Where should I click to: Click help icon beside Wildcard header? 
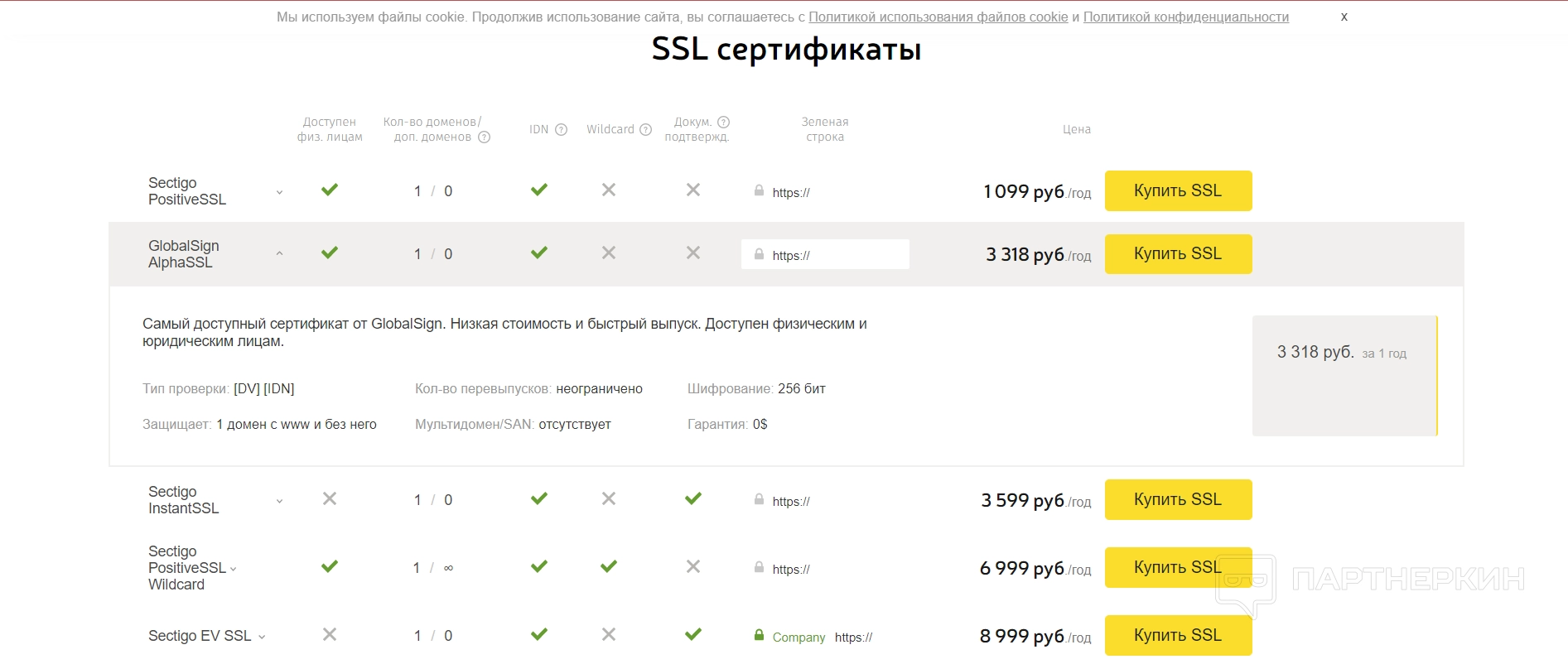[646, 130]
